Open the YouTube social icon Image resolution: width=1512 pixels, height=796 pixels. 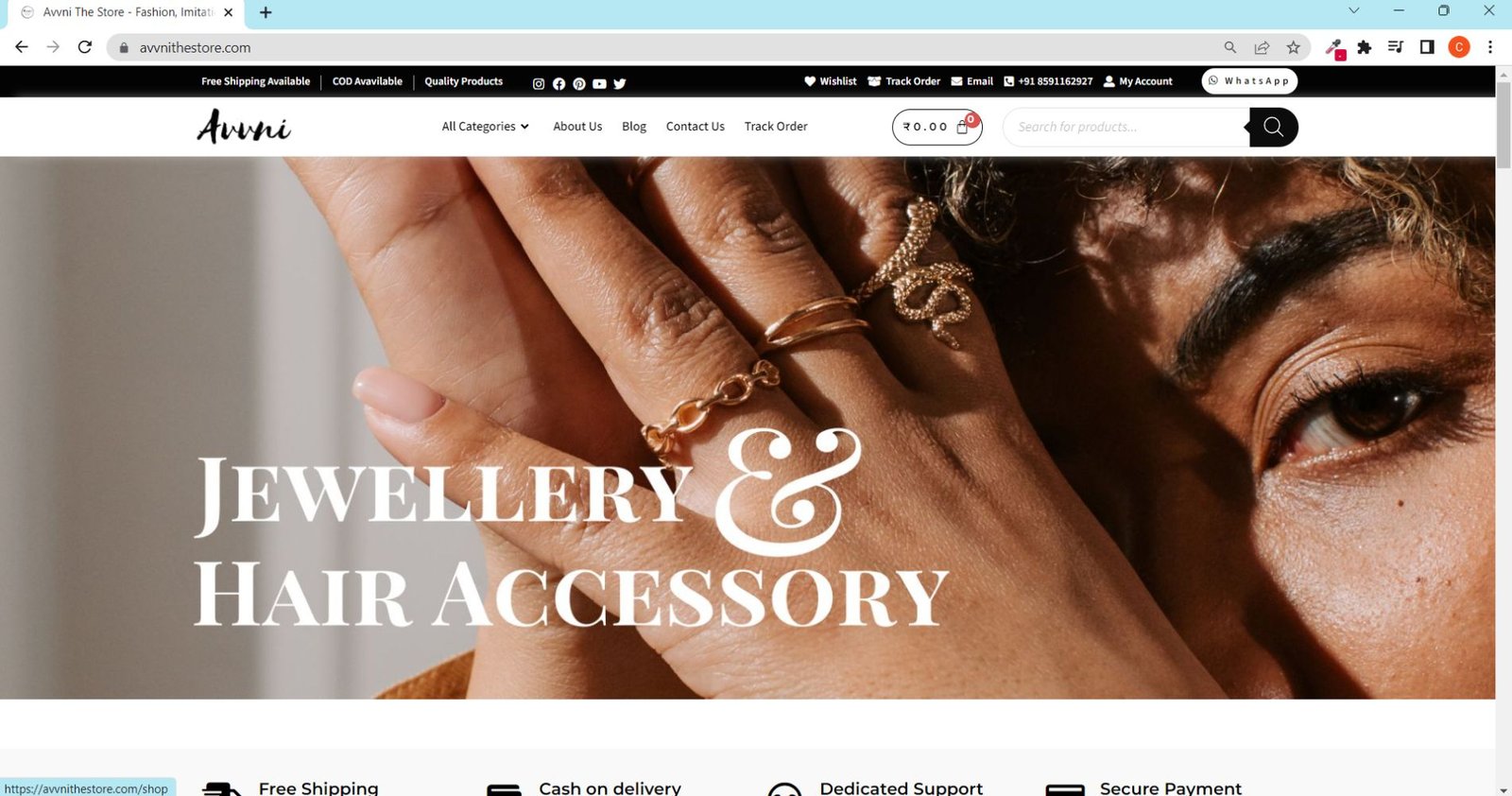click(599, 83)
